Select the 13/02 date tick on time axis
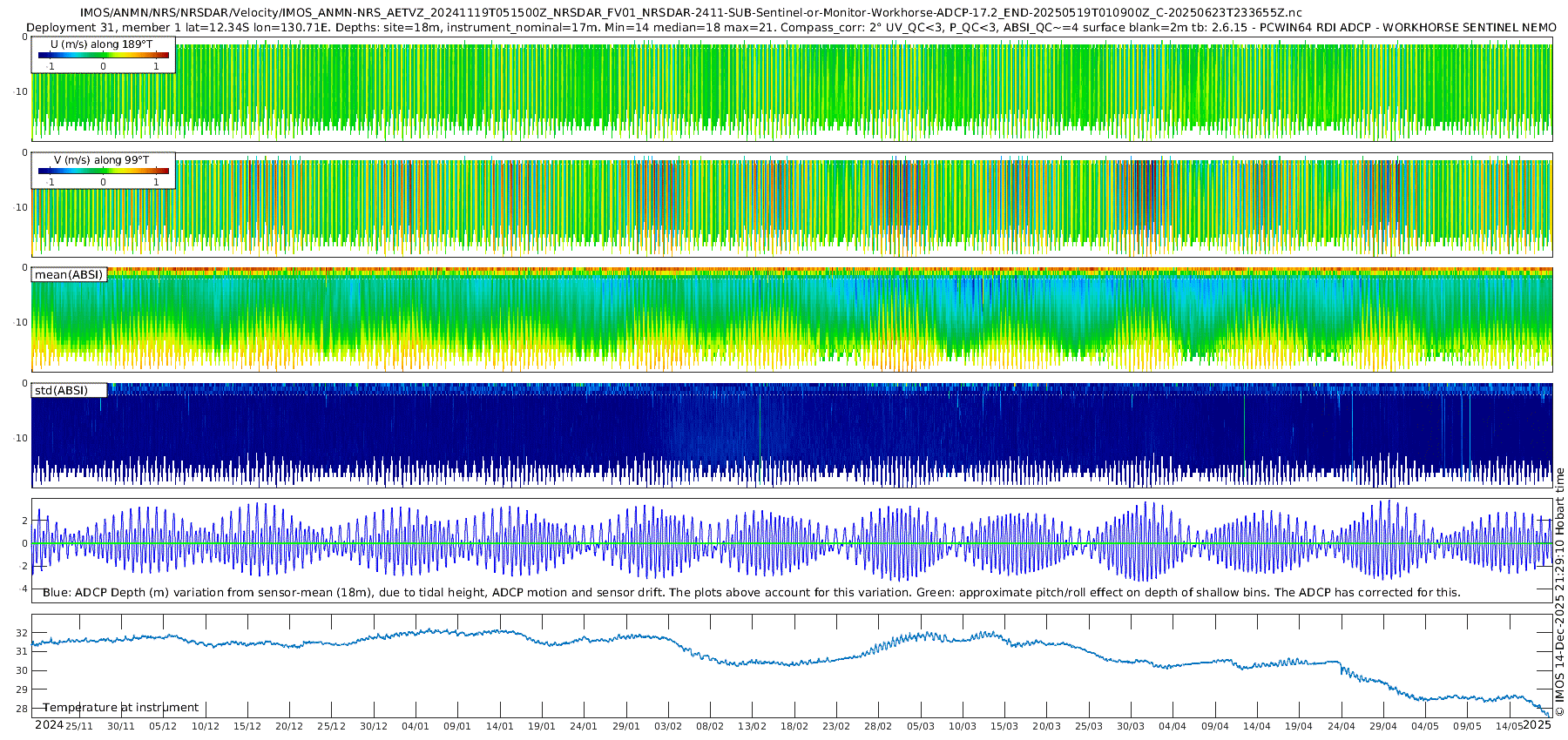This screenshot has height=740, width=1568. point(752,726)
